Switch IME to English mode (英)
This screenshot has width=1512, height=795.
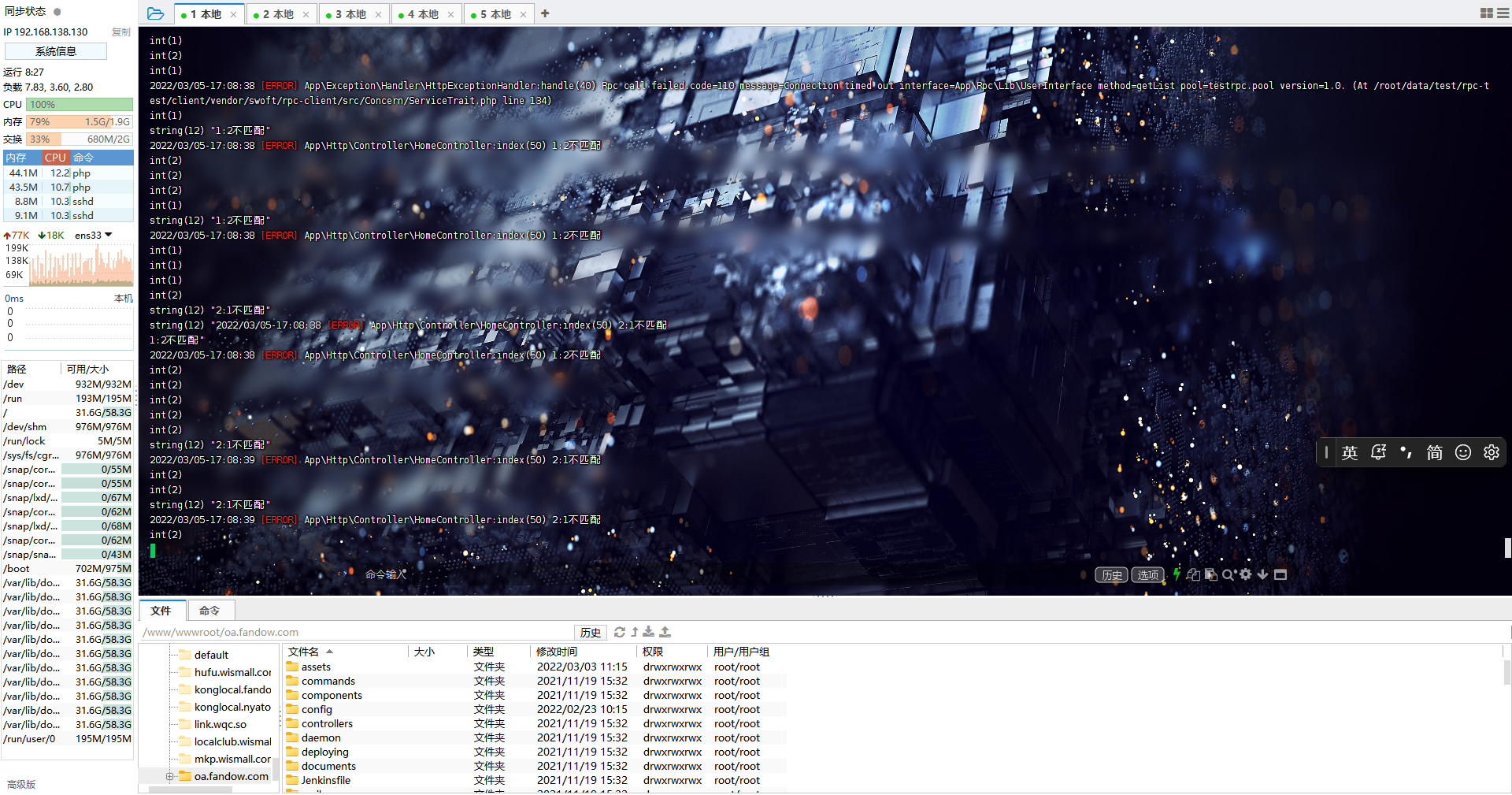(1350, 452)
